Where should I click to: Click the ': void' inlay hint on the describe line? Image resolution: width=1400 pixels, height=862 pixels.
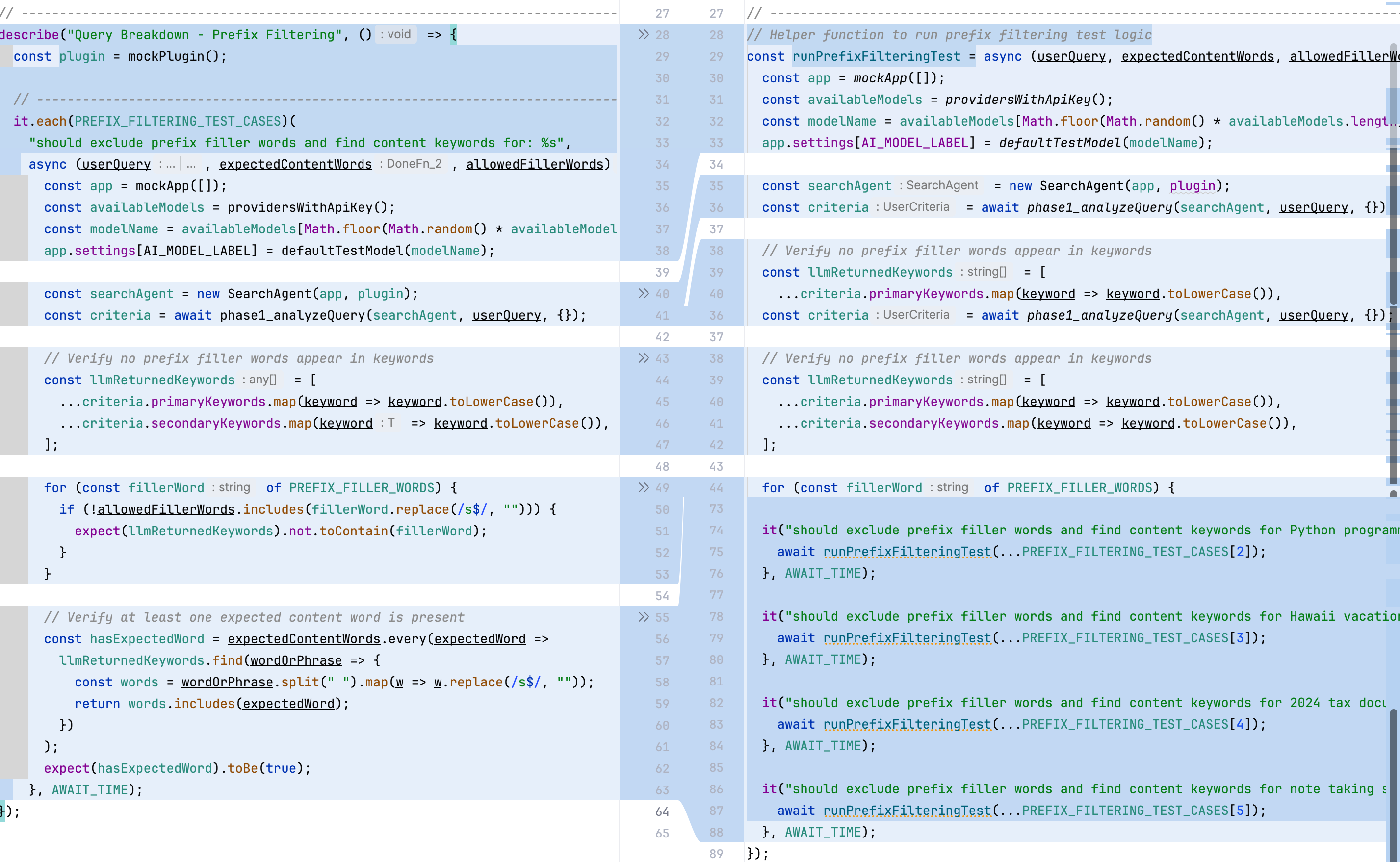396,35
